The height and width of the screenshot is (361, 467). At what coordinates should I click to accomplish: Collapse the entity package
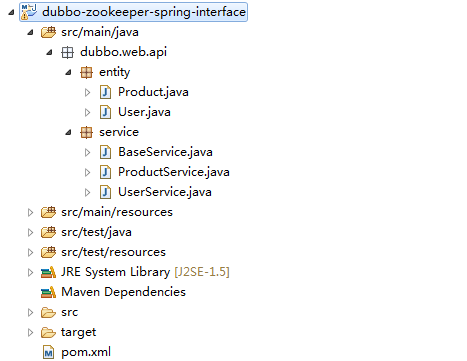click(68, 73)
